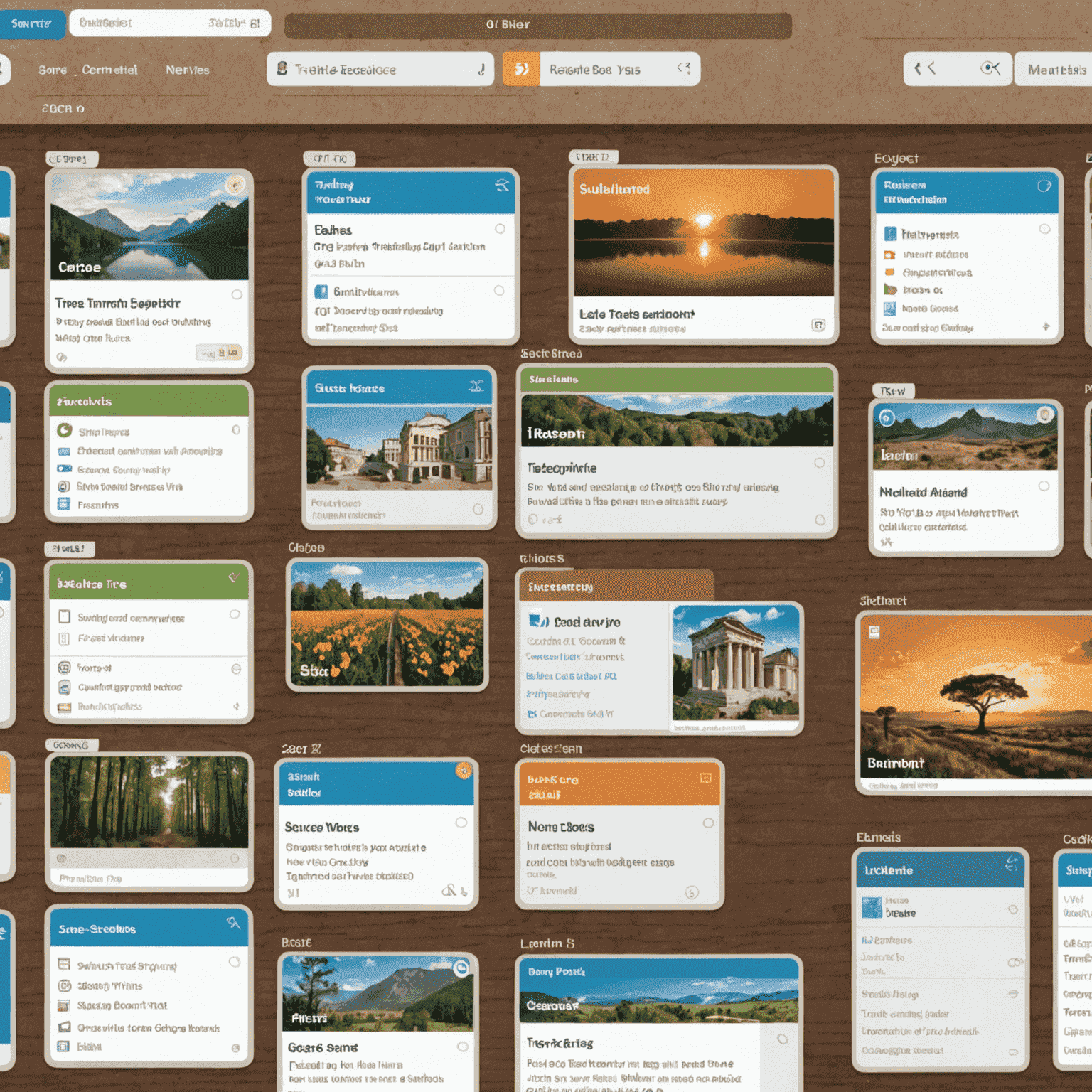Select the radio button beside 'Tietecpinrhe'
The height and width of the screenshot is (1092, 1092).
[x=819, y=463]
